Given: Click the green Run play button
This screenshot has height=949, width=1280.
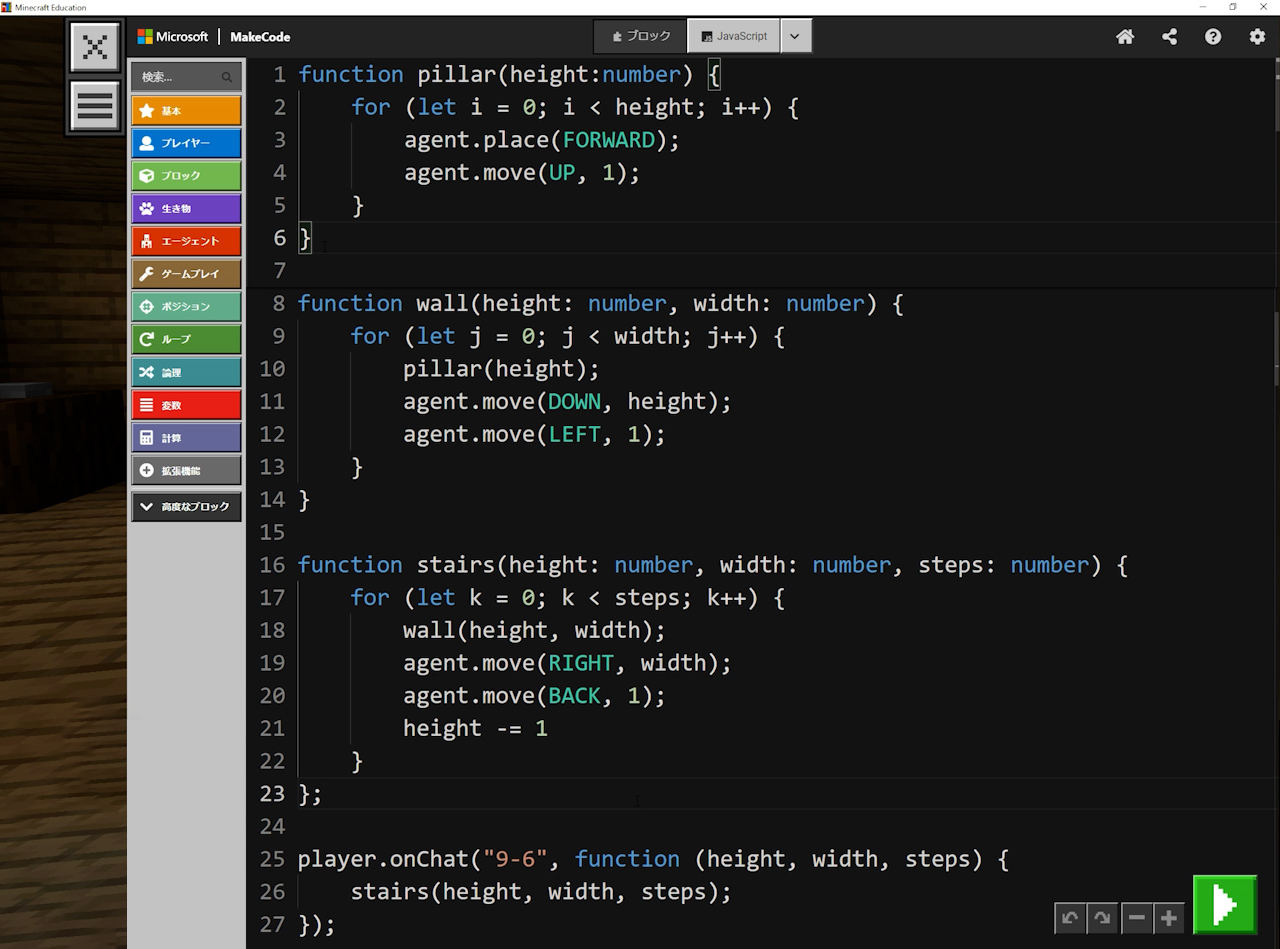Looking at the screenshot, I should (x=1224, y=904).
